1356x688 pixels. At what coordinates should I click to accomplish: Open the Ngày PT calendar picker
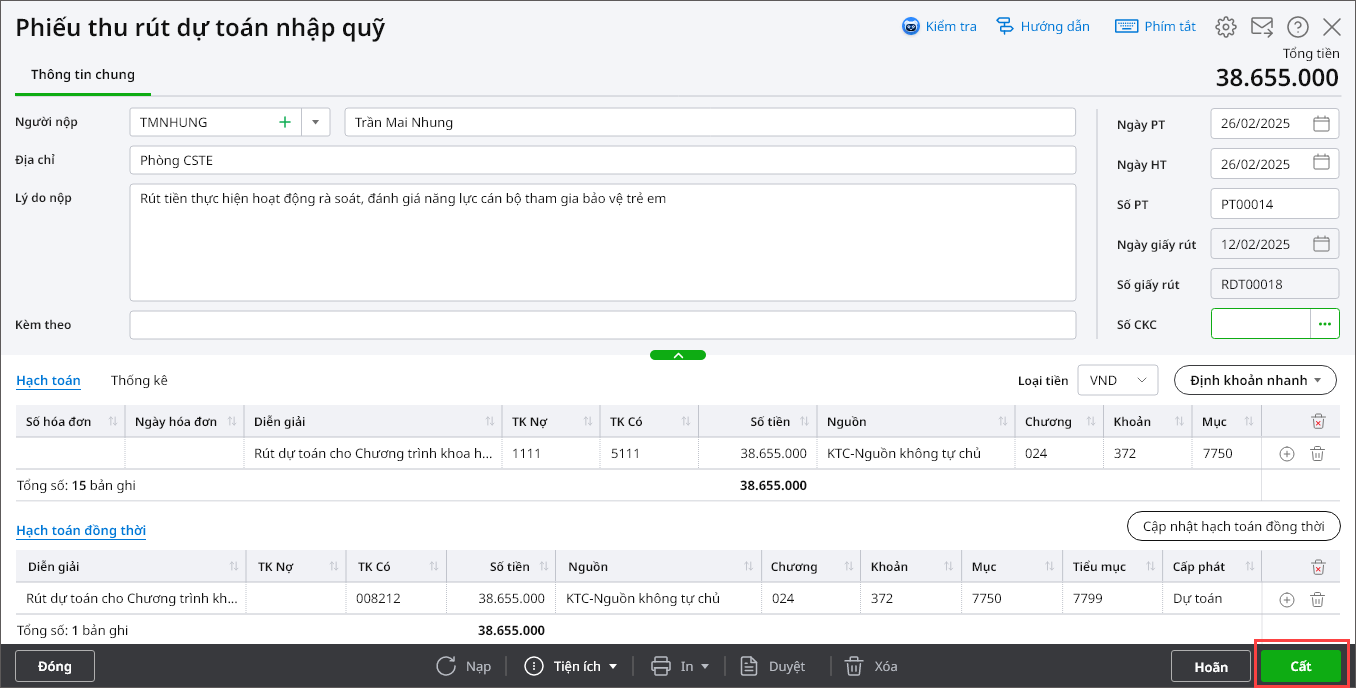point(1321,124)
